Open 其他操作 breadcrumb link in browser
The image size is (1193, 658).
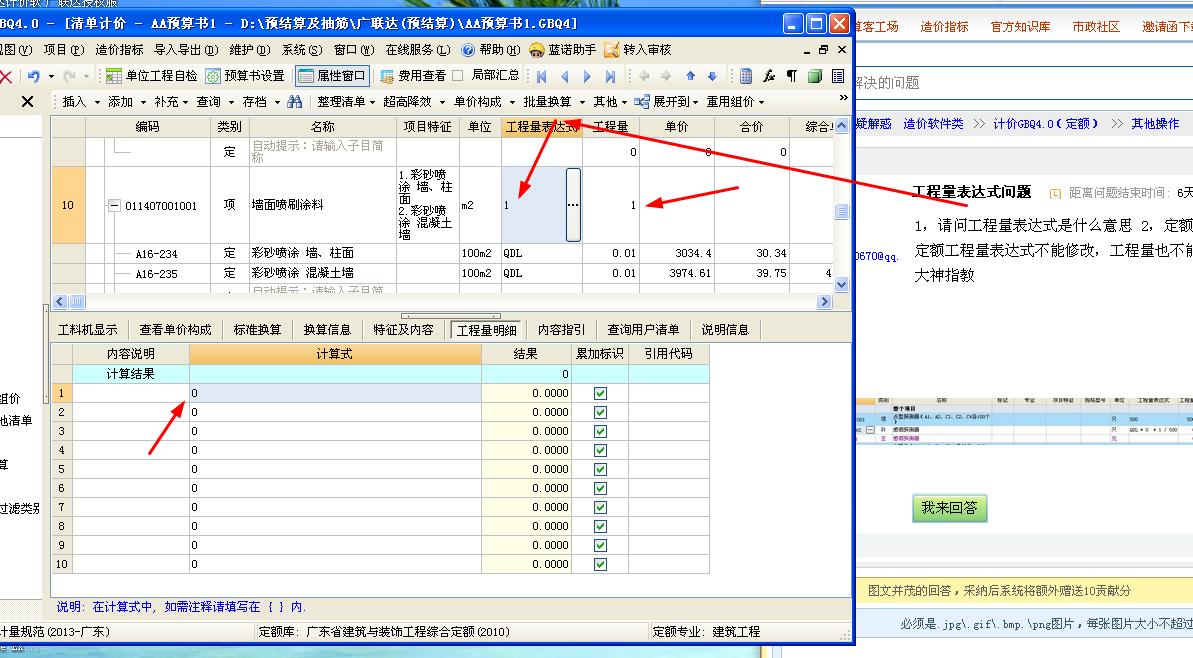pos(1155,124)
